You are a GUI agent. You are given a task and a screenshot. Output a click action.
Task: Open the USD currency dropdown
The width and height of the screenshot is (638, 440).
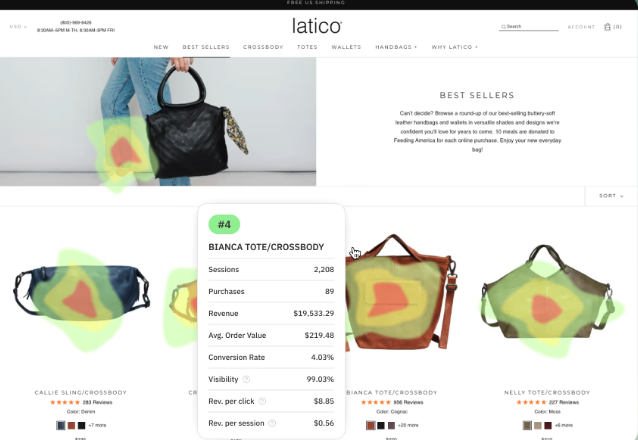(18, 27)
